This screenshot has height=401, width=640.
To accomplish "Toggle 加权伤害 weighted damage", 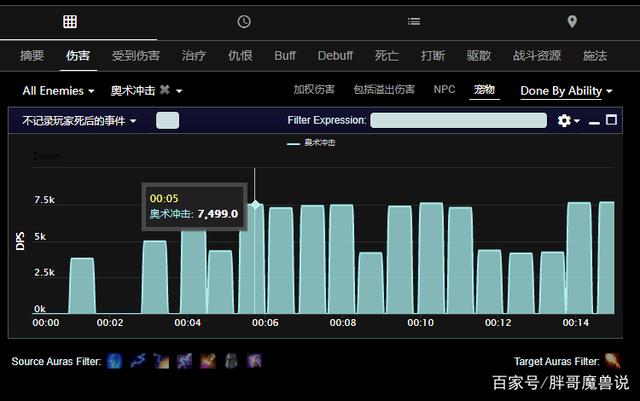I will pos(314,89).
